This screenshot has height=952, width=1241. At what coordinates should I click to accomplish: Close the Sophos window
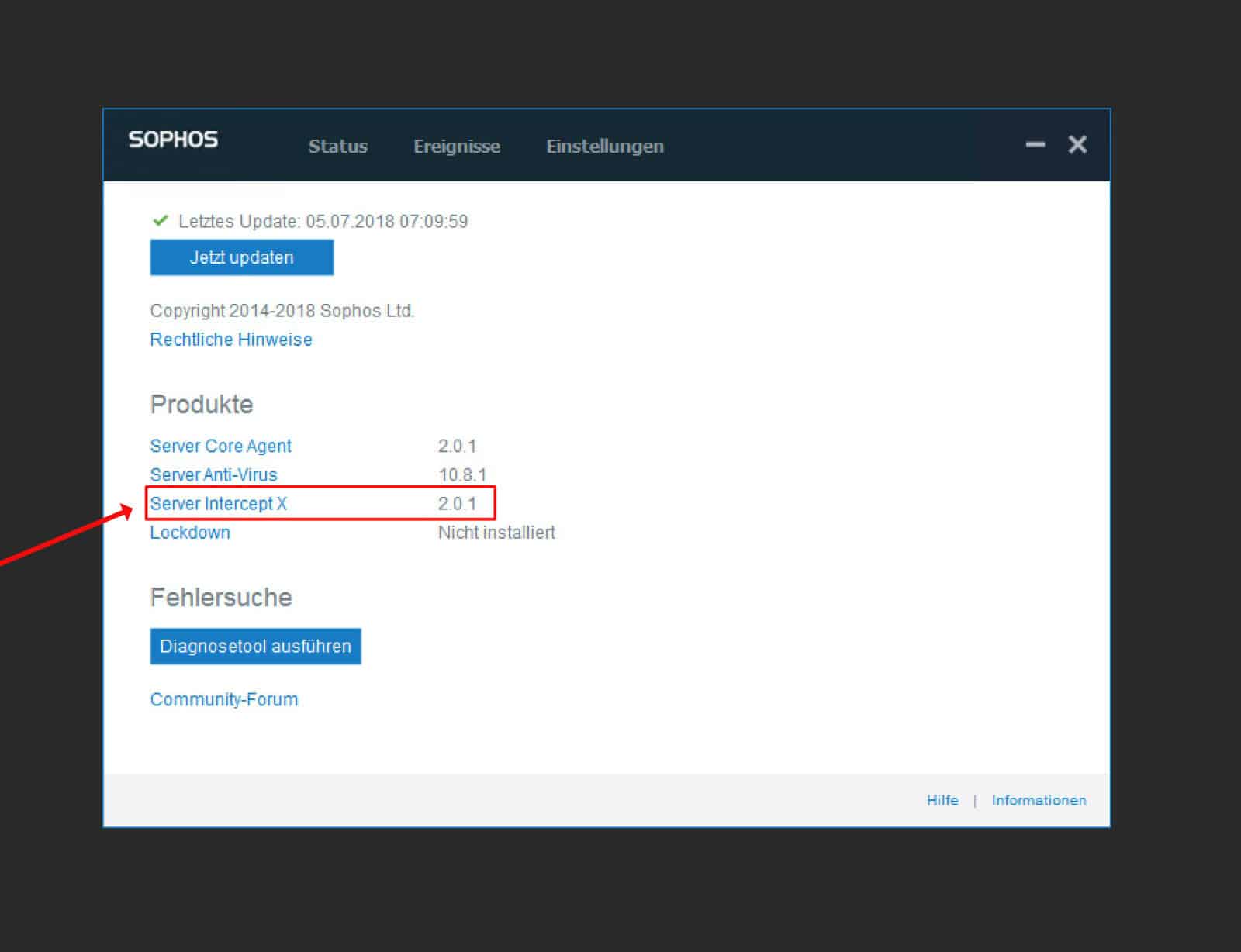(x=1077, y=145)
